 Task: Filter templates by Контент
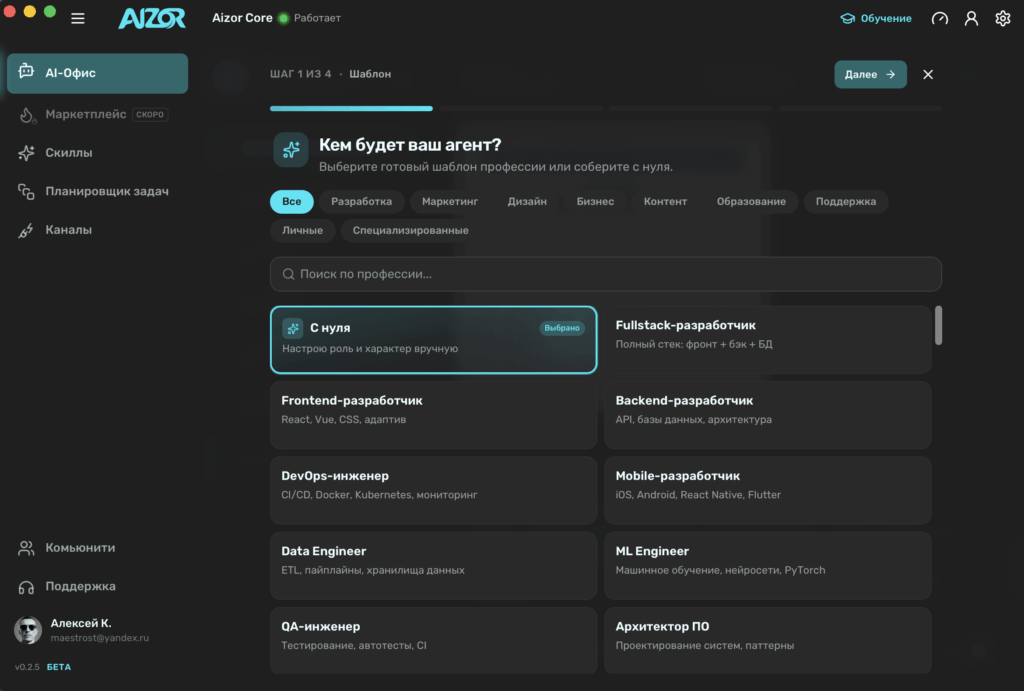[665, 201]
